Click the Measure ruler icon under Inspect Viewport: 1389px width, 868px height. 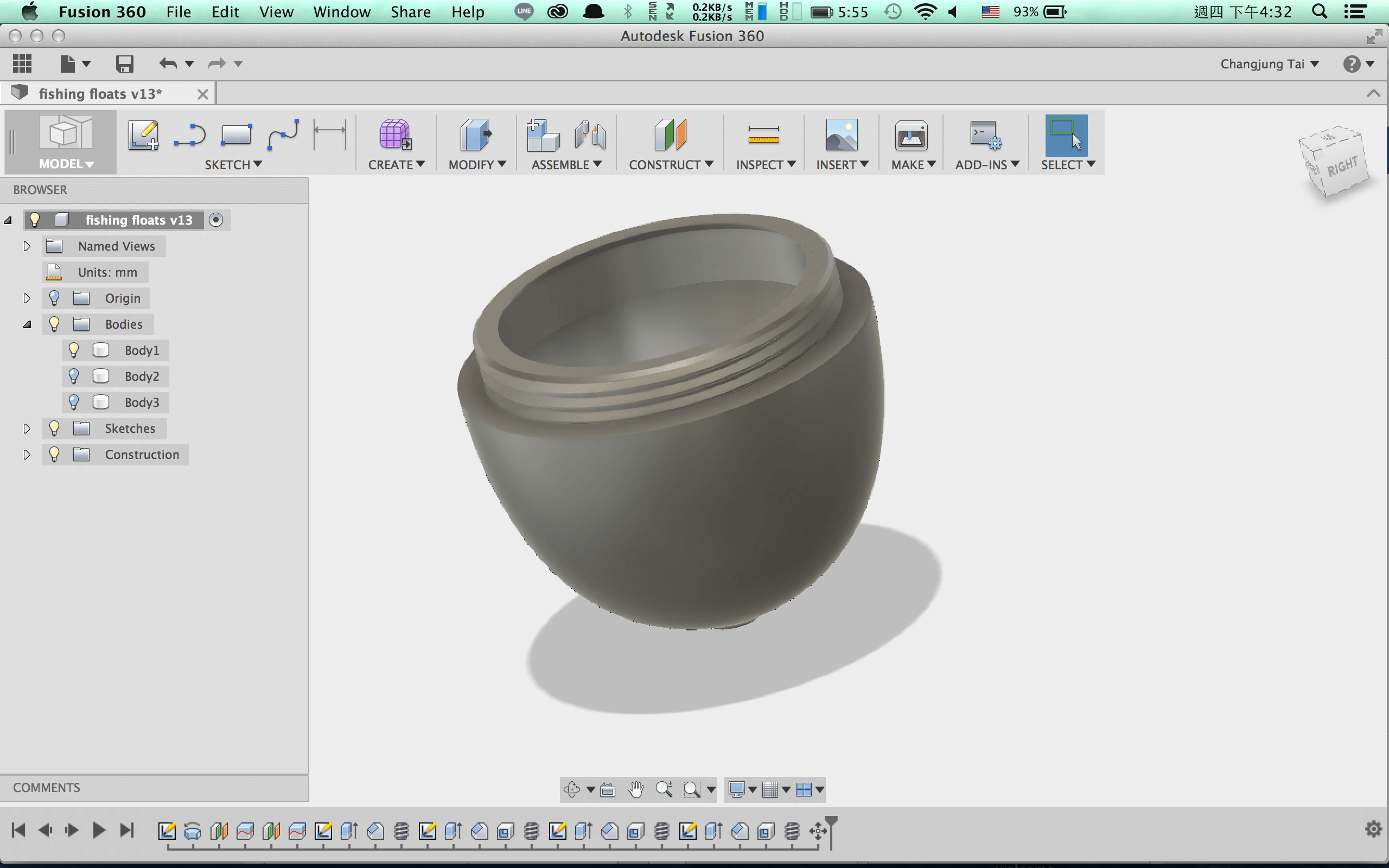[764, 136]
